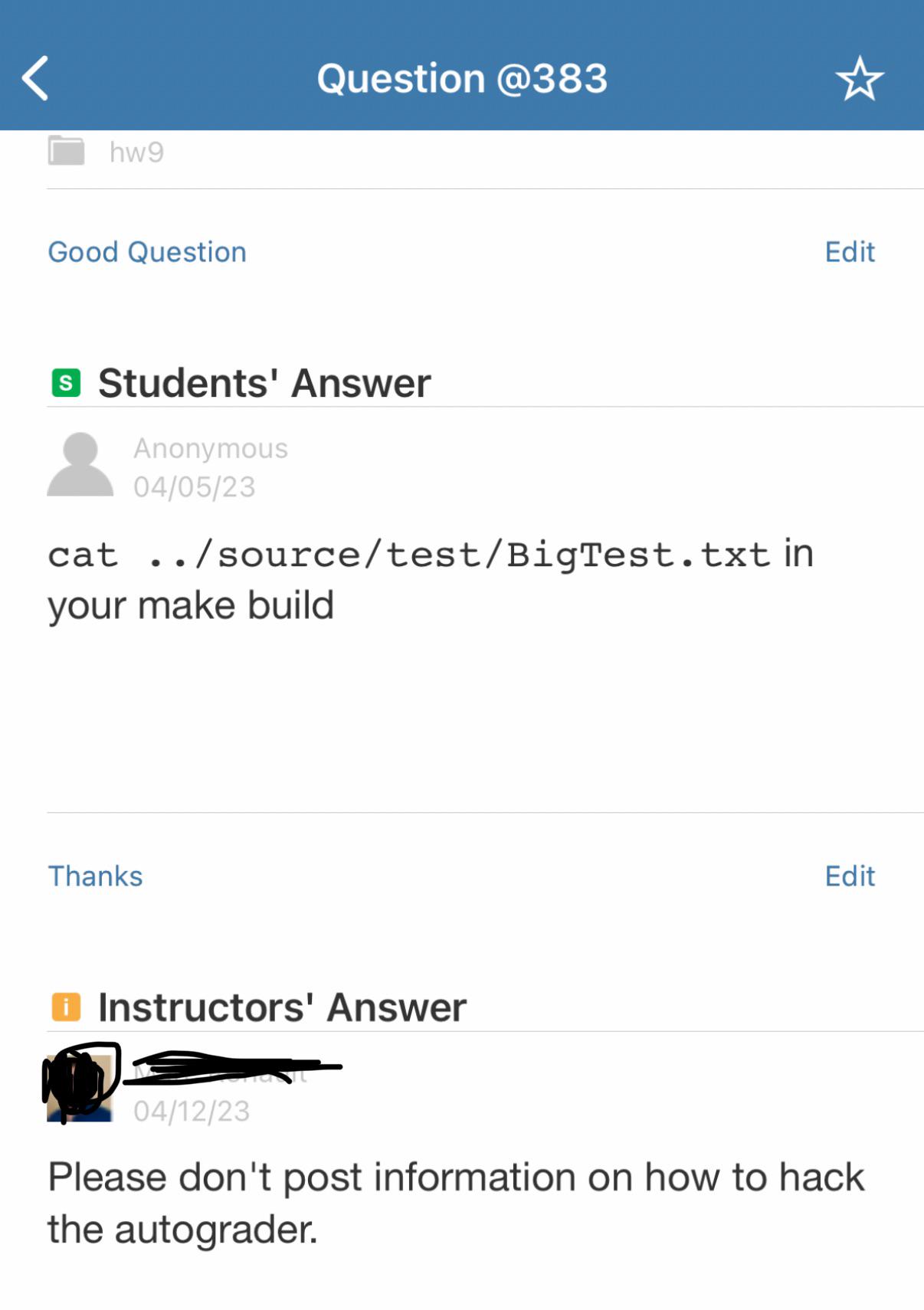Click the Anonymous author name
The image size is (924, 1310).
click(x=211, y=448)
